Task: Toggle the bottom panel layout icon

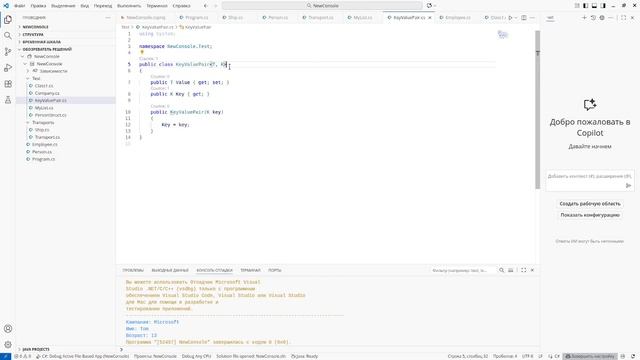Action: click(594, 6)
